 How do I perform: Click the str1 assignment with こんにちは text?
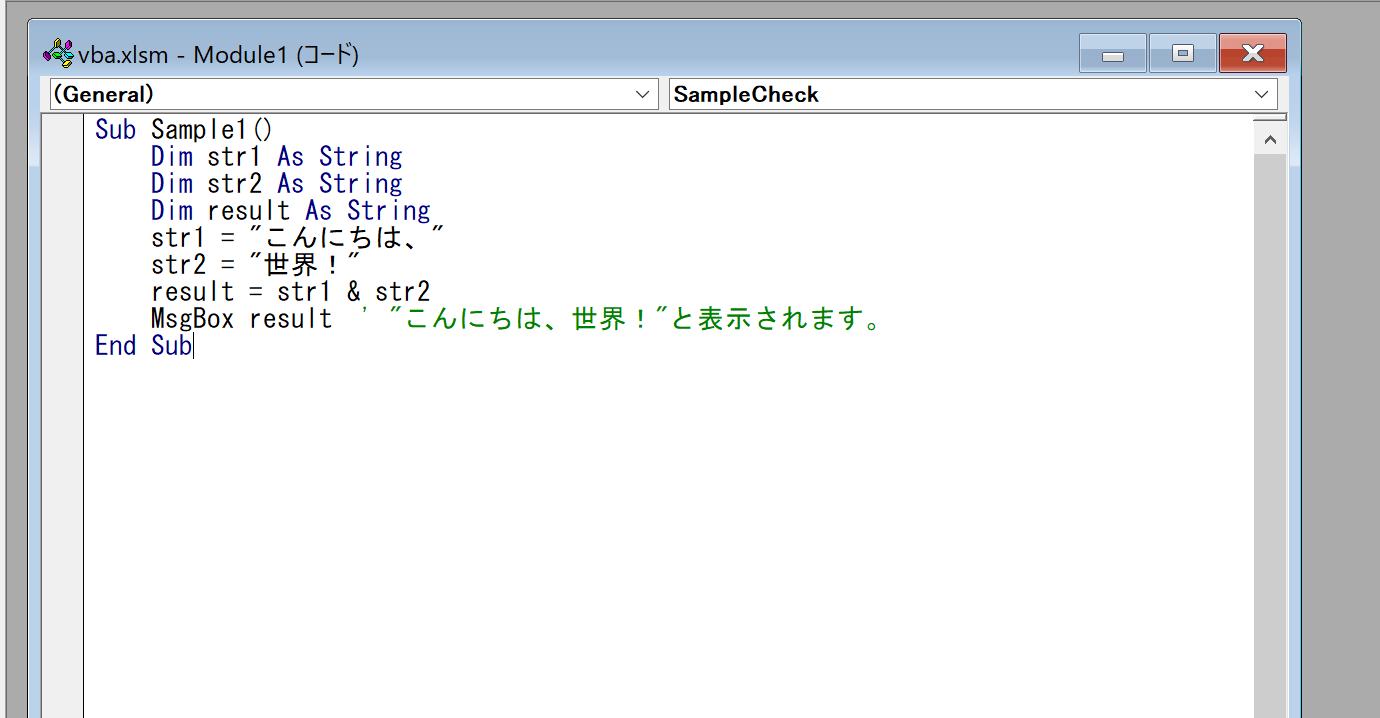[295, 237]
